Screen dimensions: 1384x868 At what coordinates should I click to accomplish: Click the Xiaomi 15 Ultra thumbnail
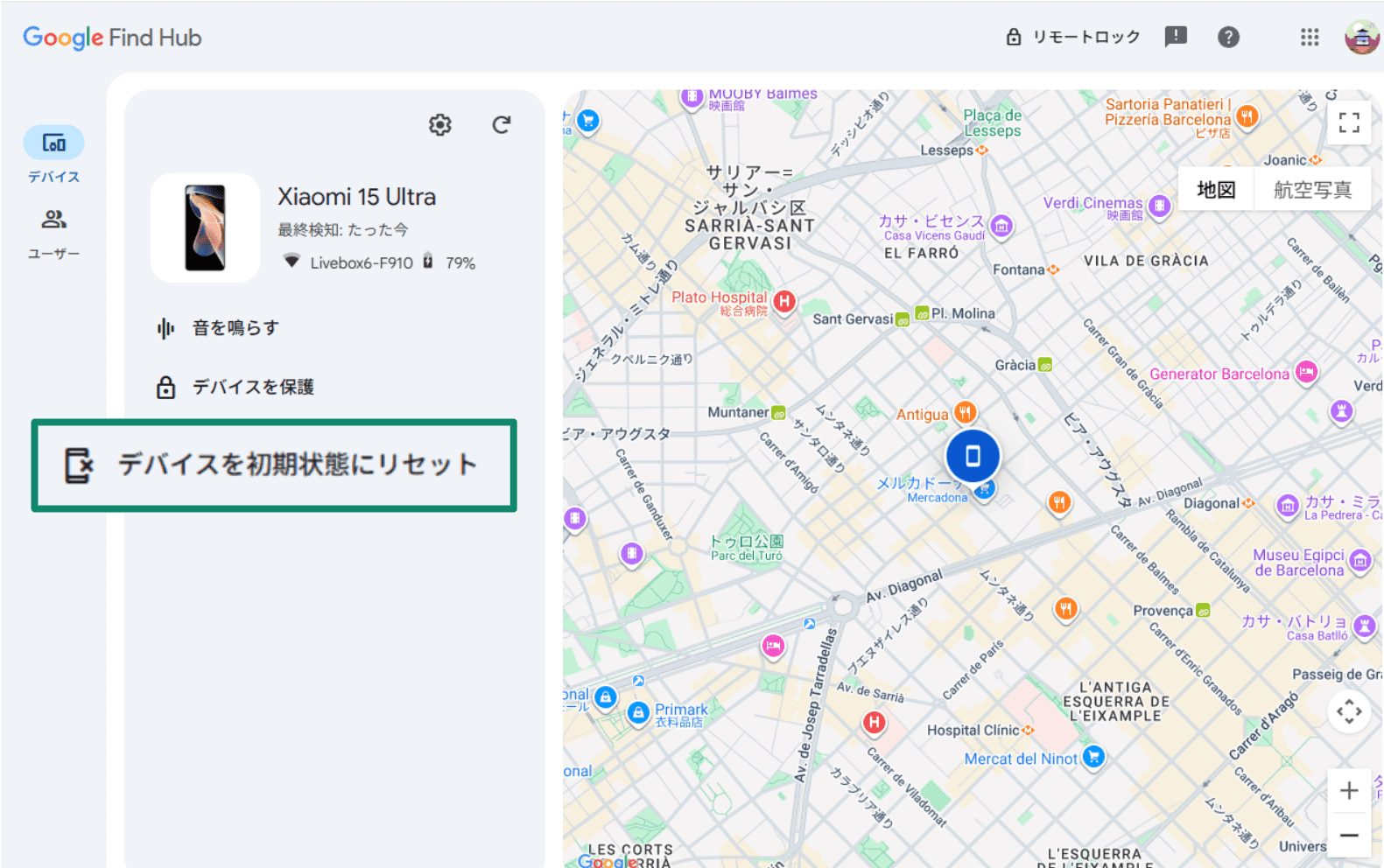205,227
